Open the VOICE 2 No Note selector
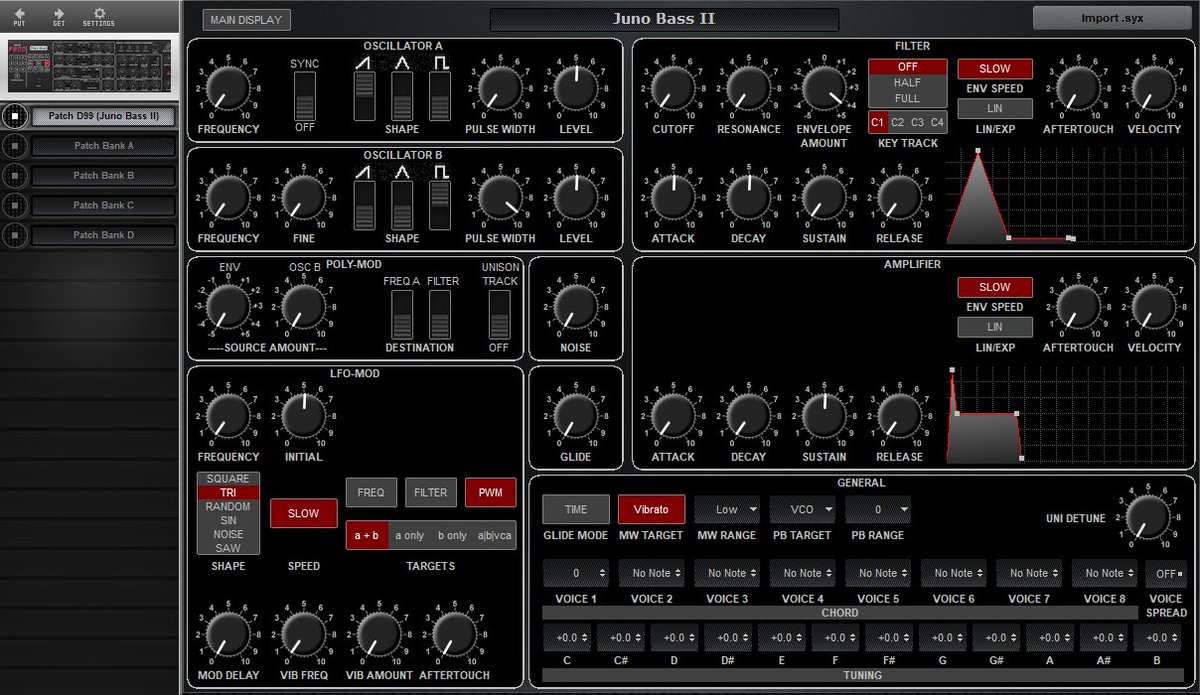 click(x=651, y=573)
